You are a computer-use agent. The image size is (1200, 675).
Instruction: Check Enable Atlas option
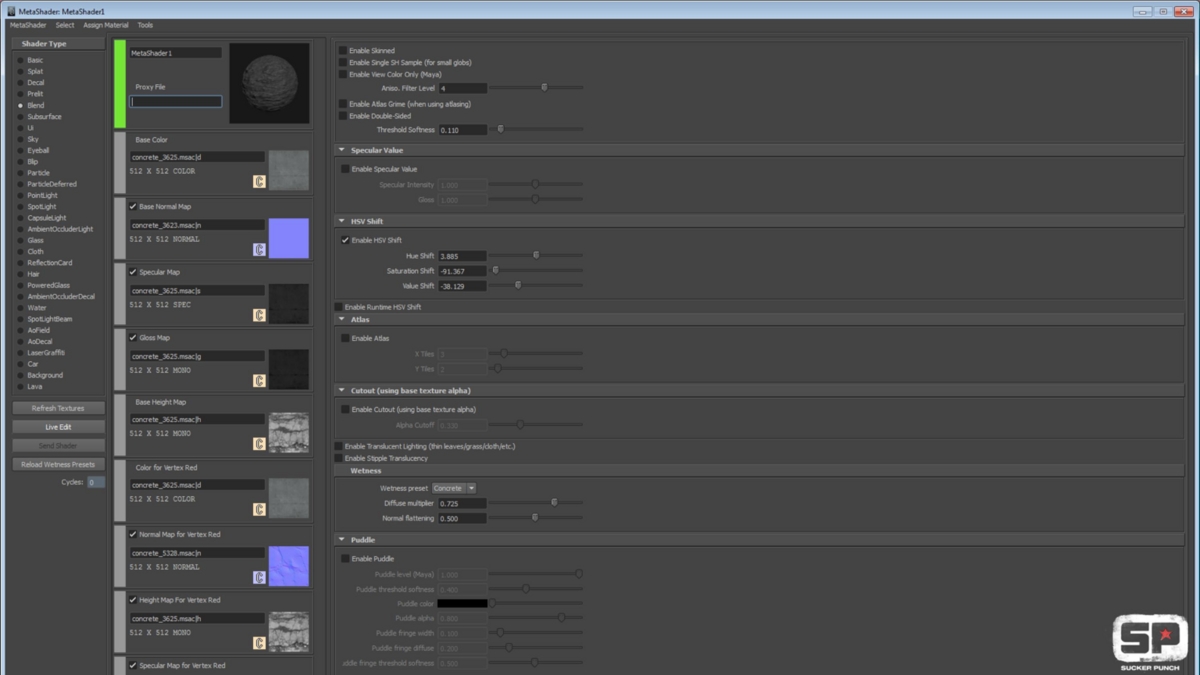click(346, 338)
